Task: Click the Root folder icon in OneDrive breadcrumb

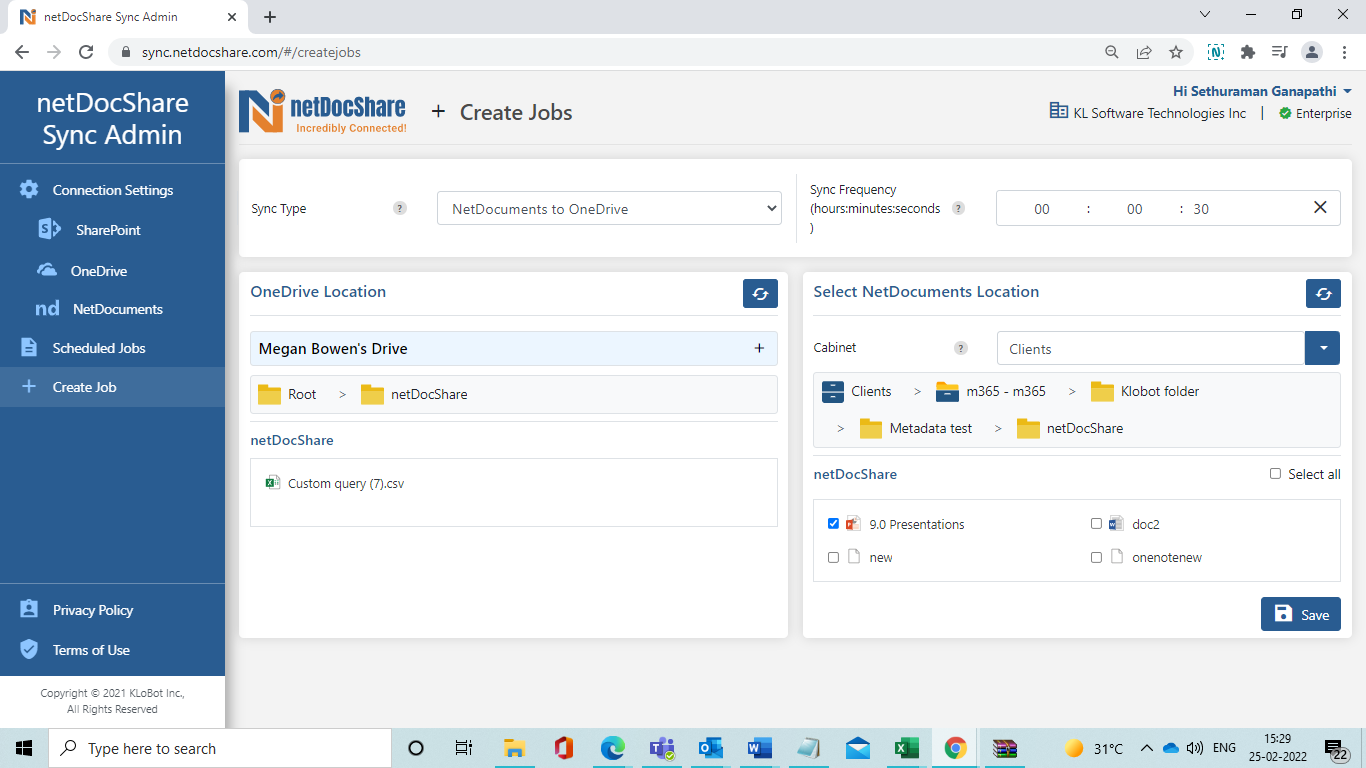Action: pos(270,394)
